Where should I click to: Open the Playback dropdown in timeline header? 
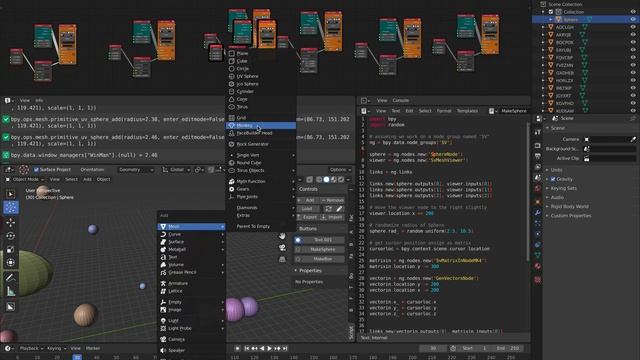tap(31, 348)
